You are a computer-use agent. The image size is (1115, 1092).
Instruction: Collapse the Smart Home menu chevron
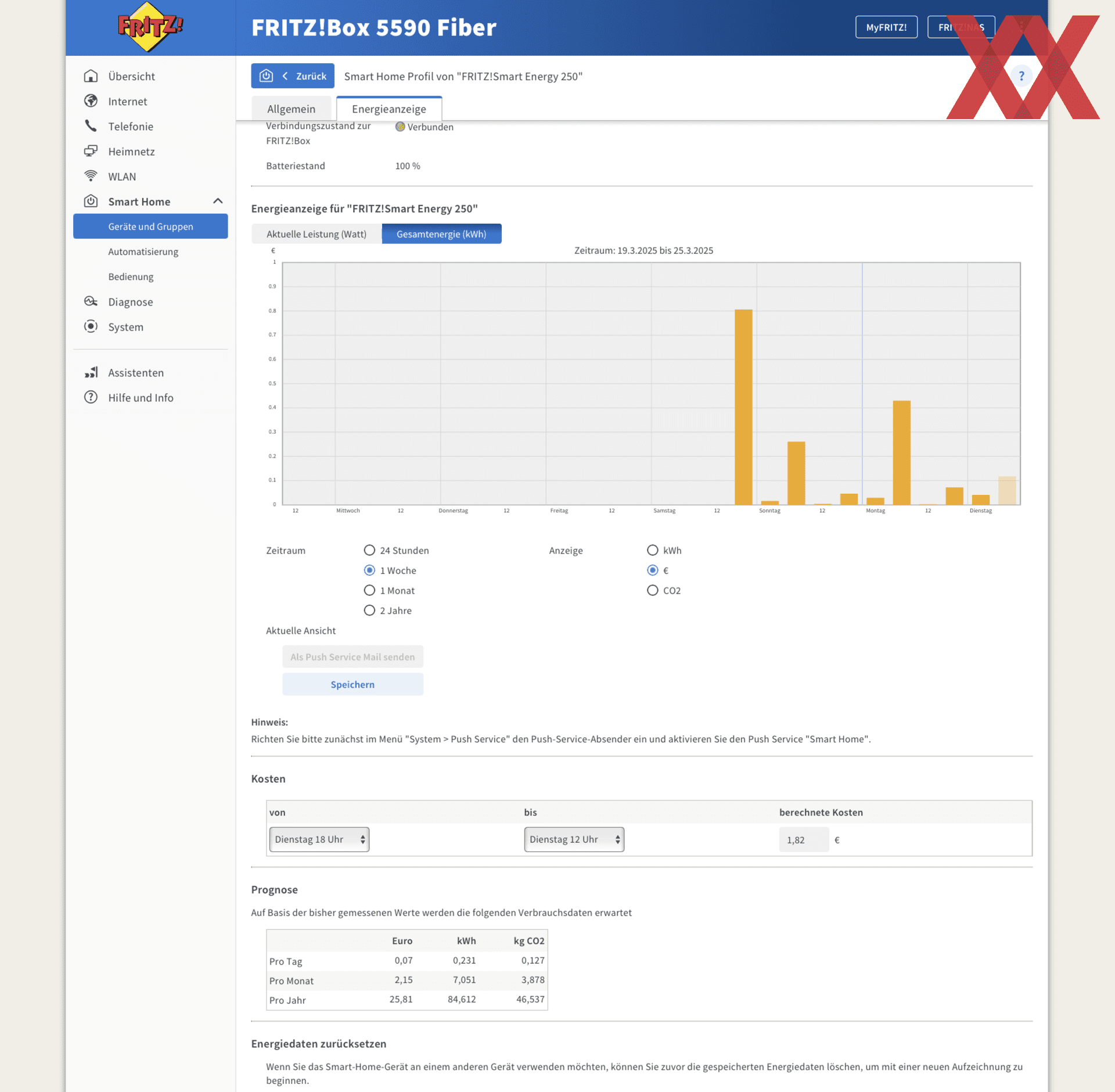click(x=218, y=201)
